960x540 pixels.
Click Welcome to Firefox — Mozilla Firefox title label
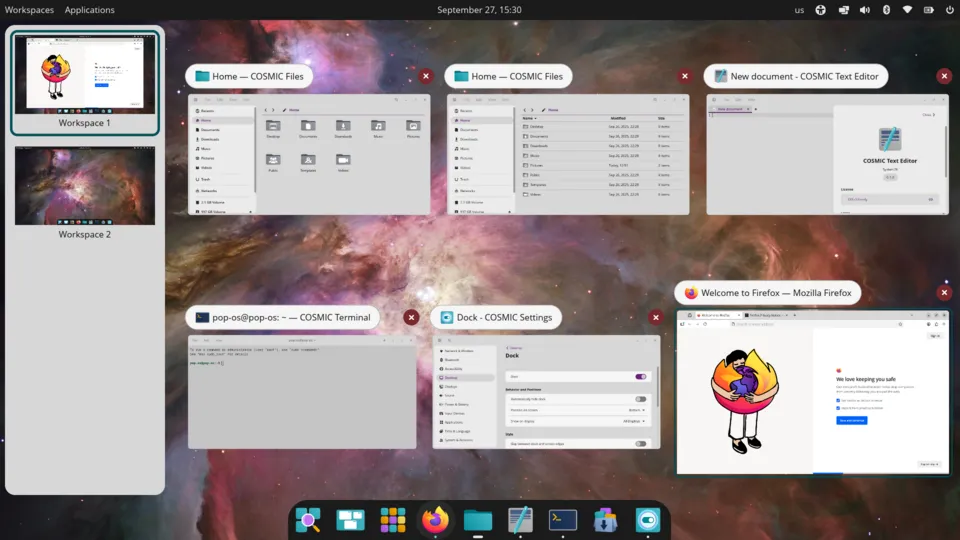(x=768, y=293)
